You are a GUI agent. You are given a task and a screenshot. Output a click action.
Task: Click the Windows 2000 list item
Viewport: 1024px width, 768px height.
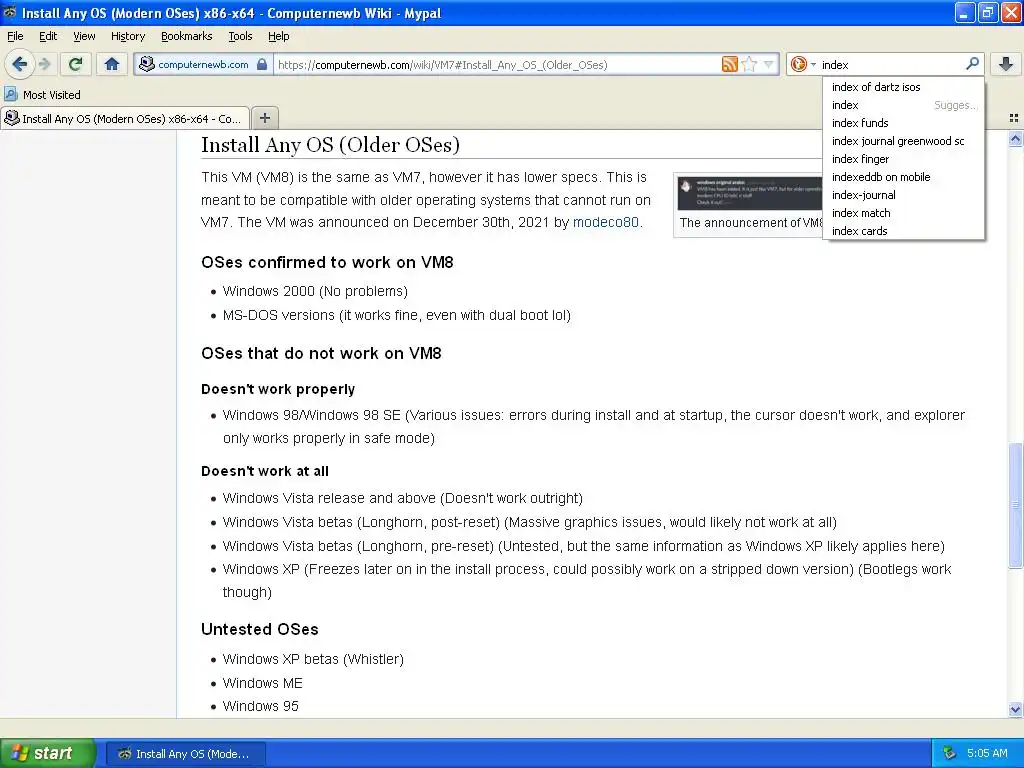coord(315,291)
